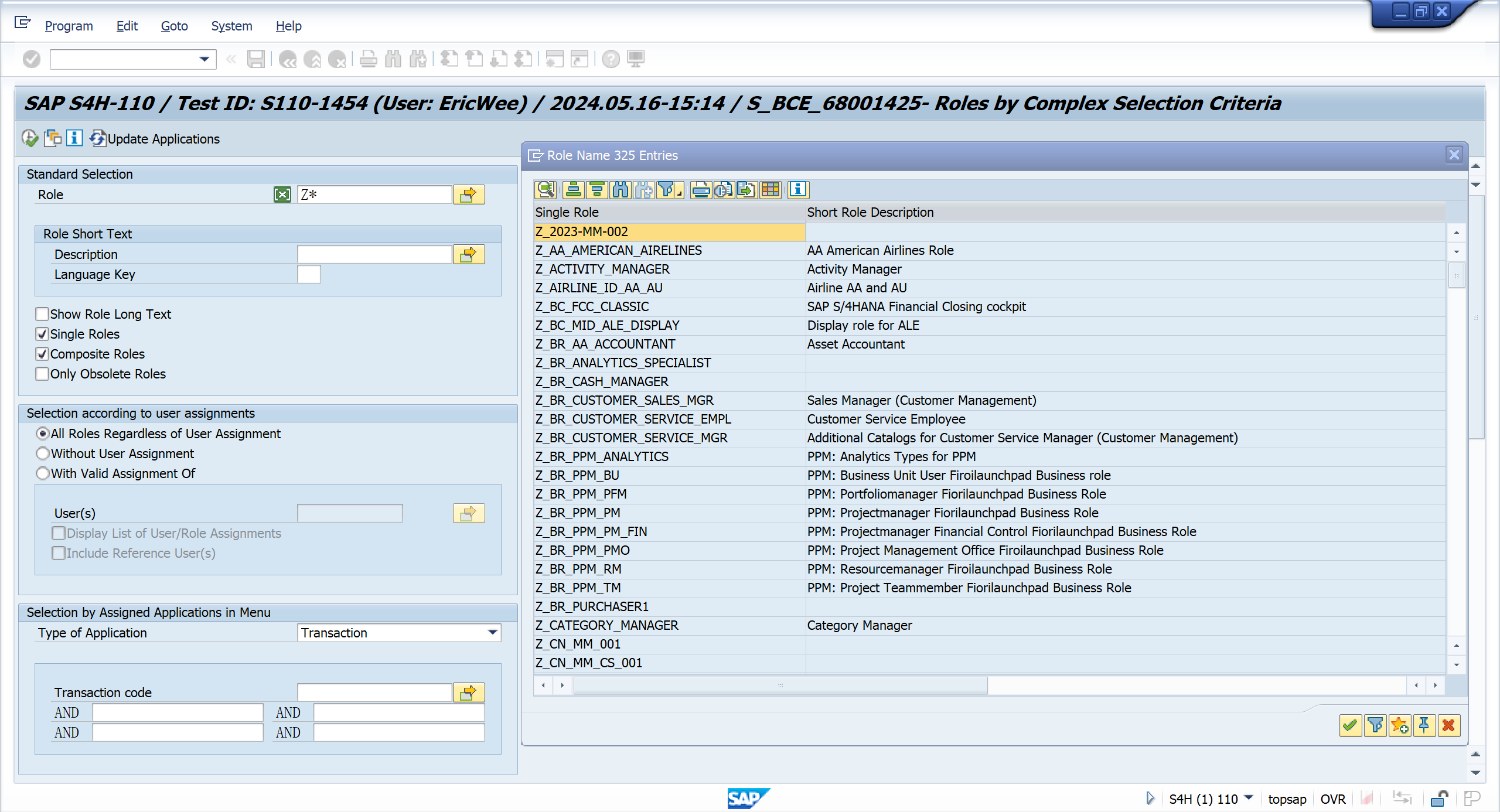The height and width of the screenshot is (812, 1500).
Task: Open the Goto menu
Action: coord(174,26)
